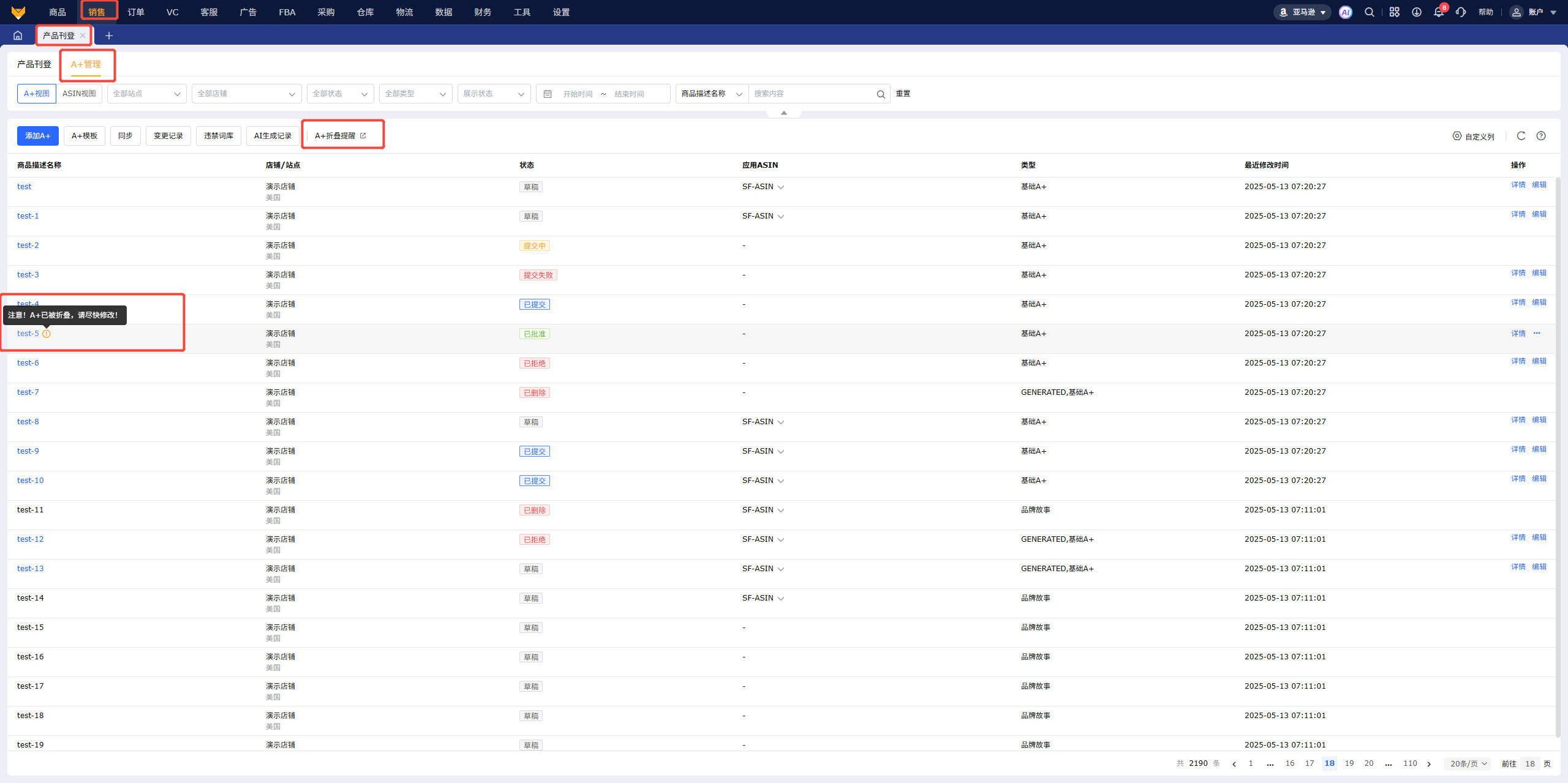Open the apps grid icon in header

[x=1395, y=12]
